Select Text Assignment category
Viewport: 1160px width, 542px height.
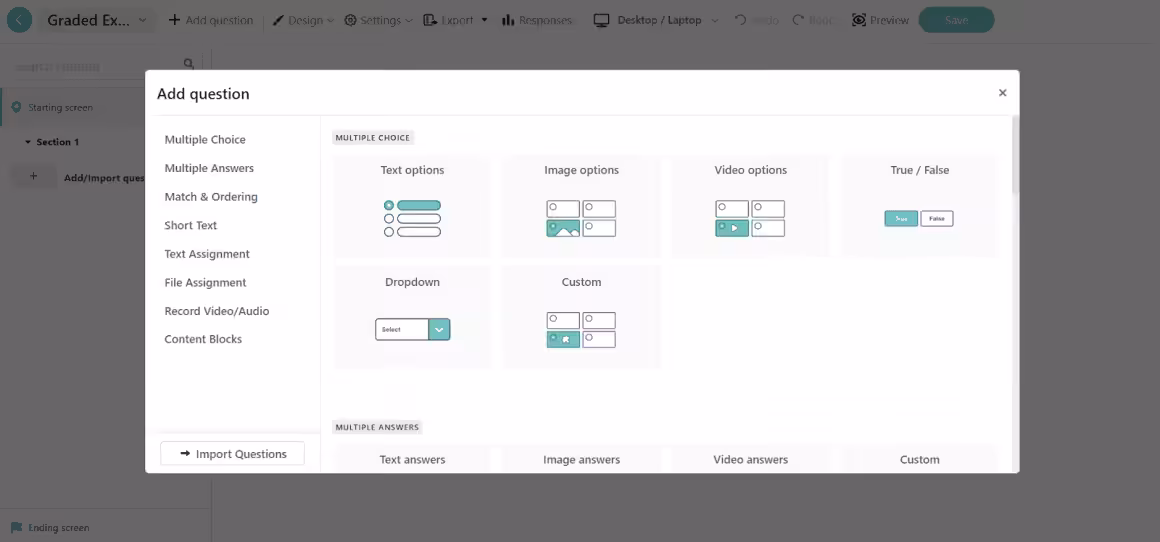tap(206, 254)
